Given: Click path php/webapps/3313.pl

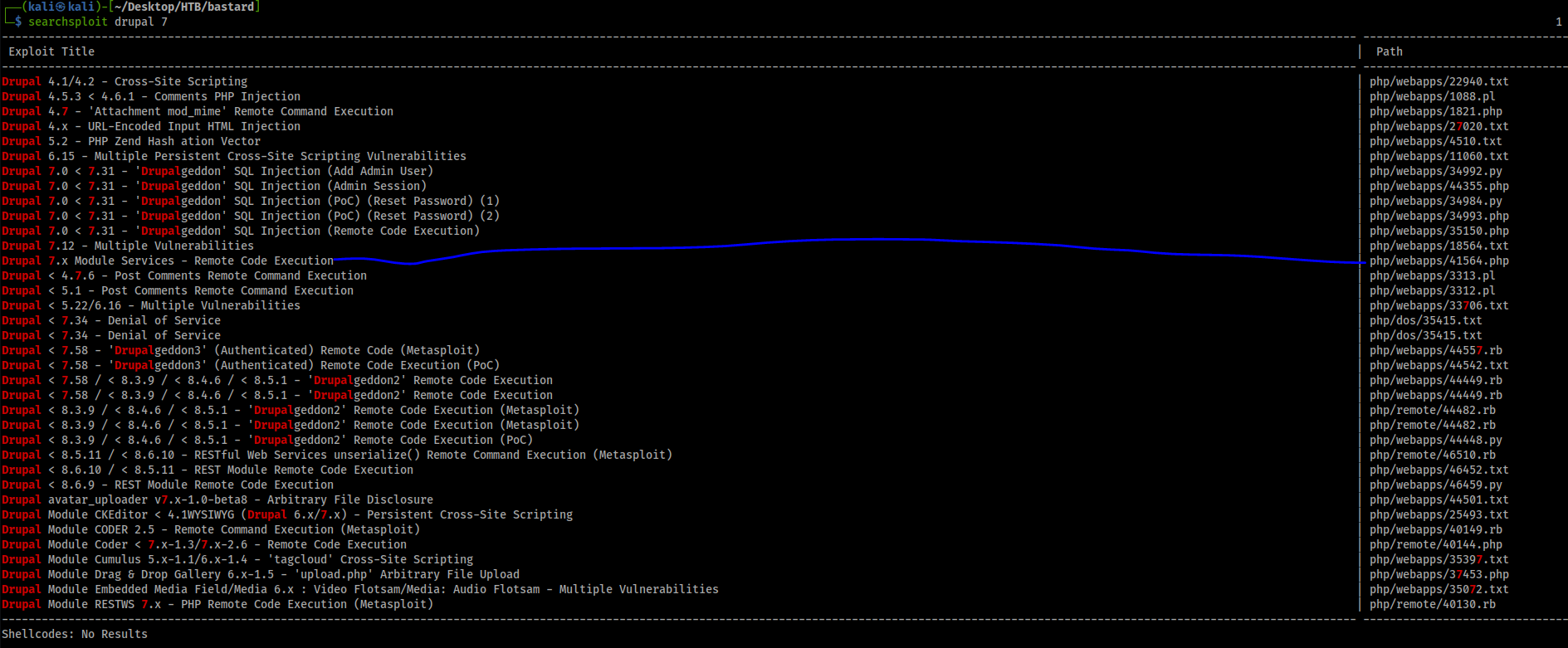Looking at the screenshot, I should [x=1433, y=275].
